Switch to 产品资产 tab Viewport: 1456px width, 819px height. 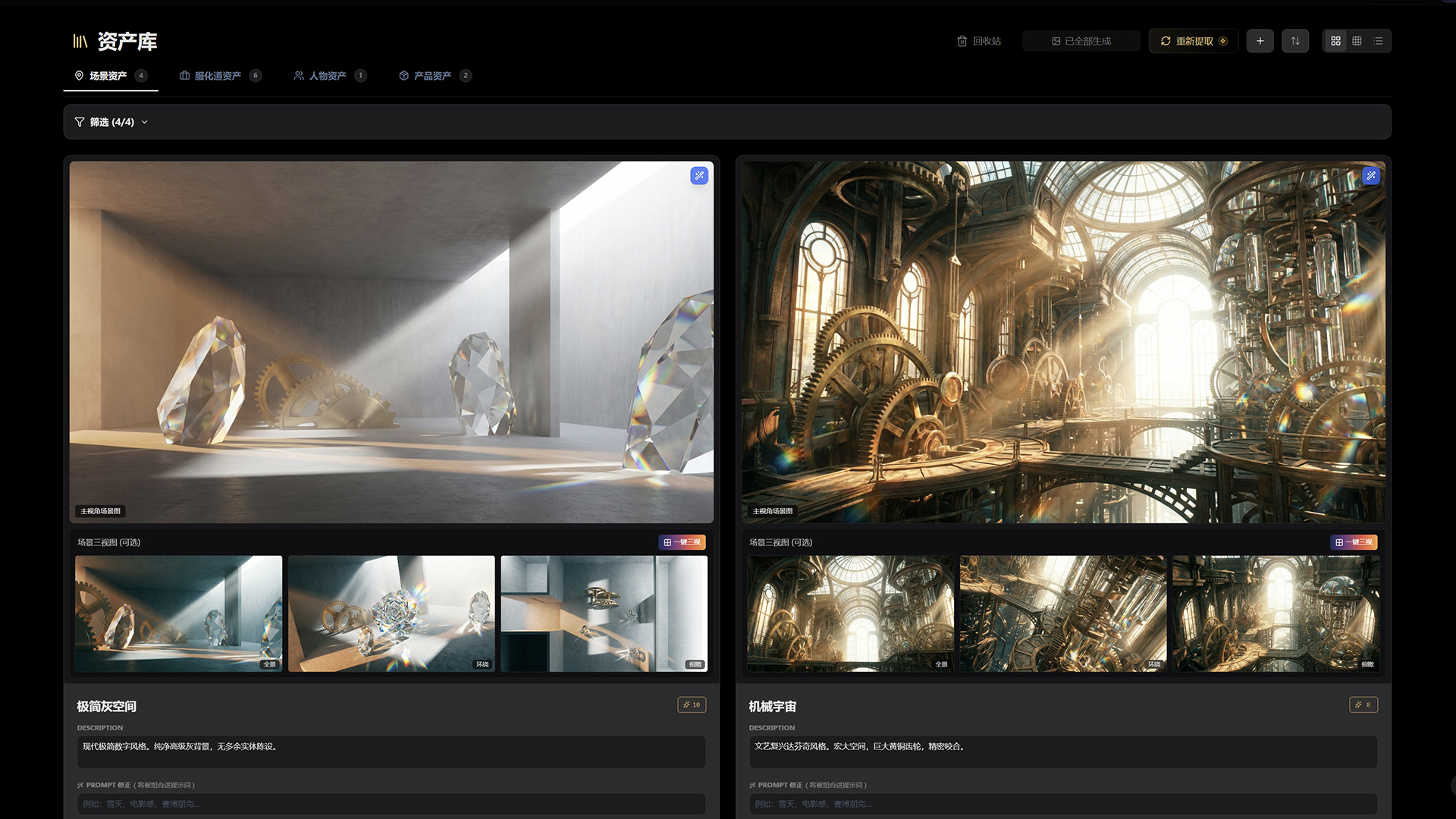tap(434, 76)
